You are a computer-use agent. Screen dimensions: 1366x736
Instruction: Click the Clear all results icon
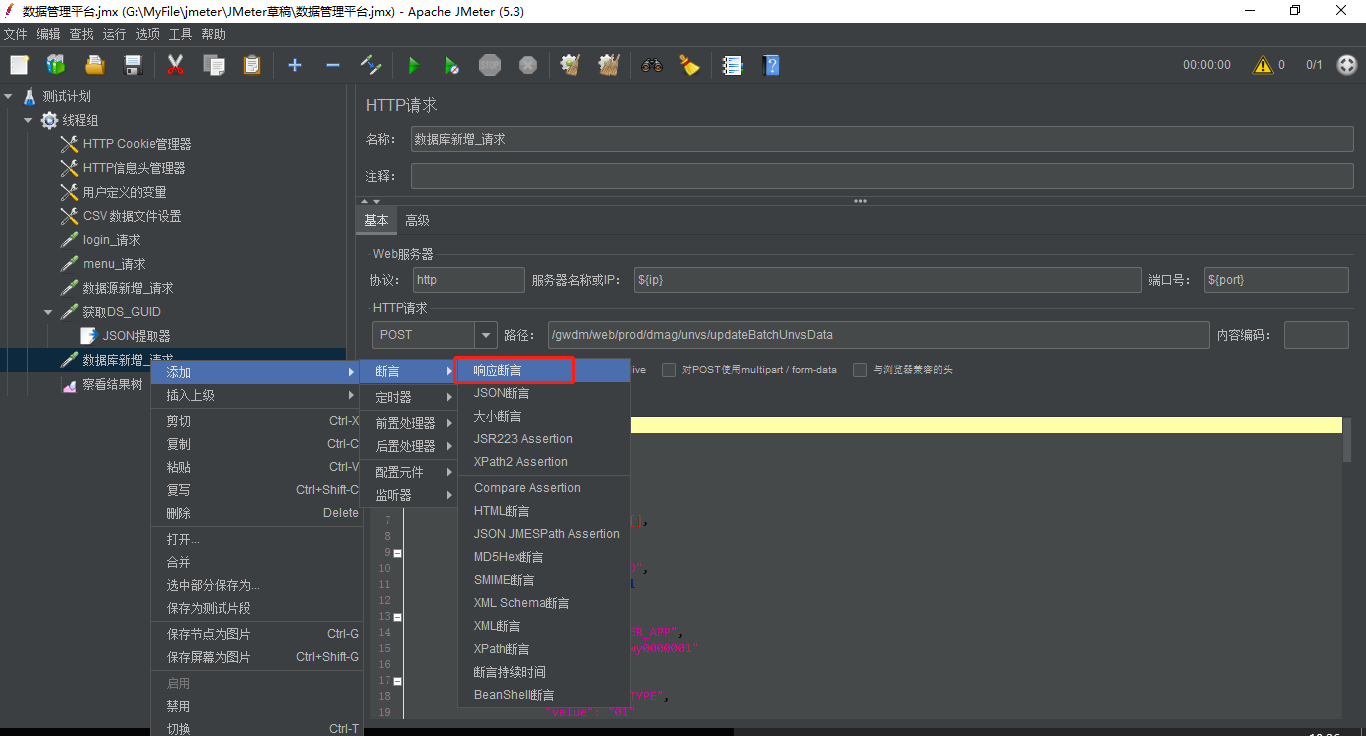[609, 65]
